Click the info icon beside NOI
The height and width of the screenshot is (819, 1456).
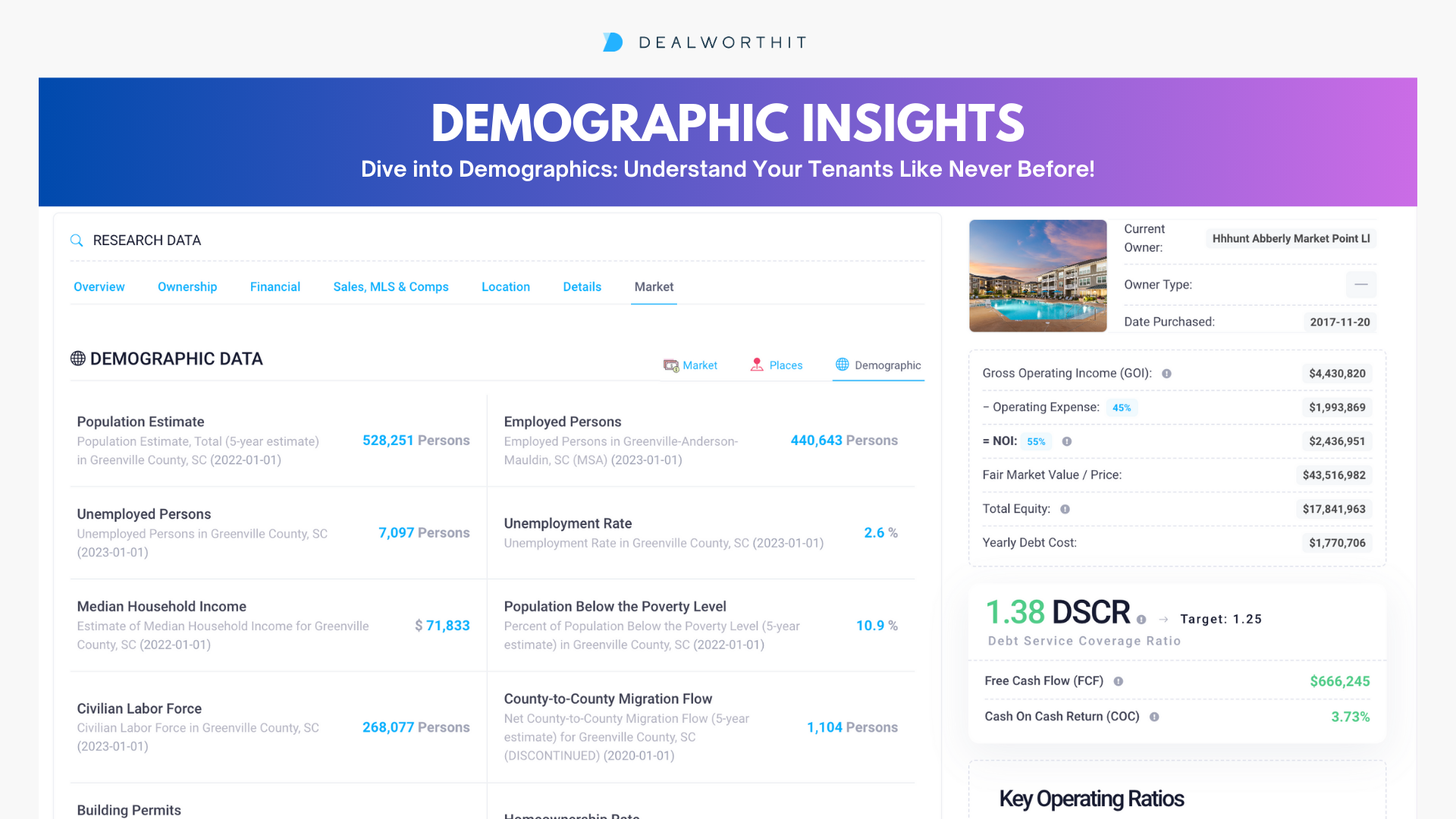pos(1067,441)
